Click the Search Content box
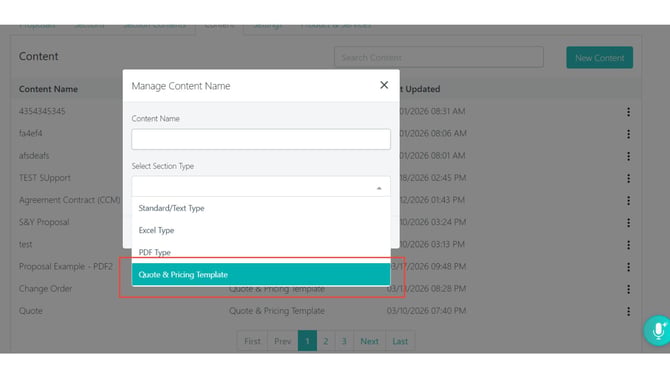Image resolution: width=670 pixels, height=376 pixels. pyautogui.click(x=439, y=57)
